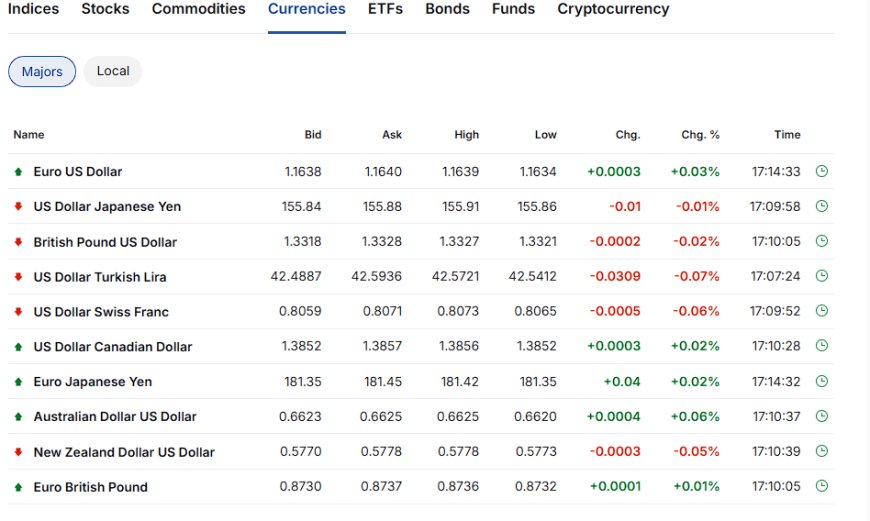This screenshot has width=870, height=521.
Task: Click the Time column header
Action: click(787, 135)
